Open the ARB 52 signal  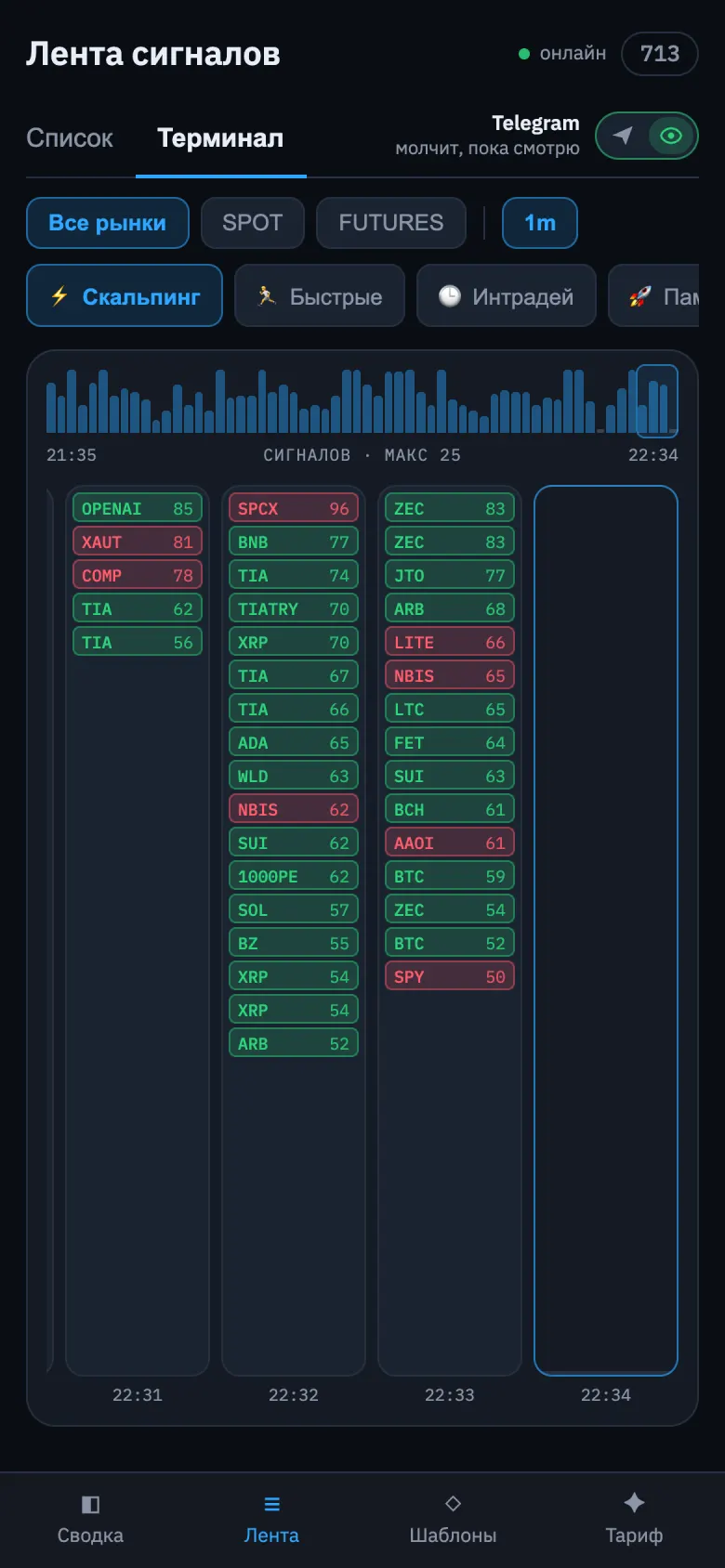coord(294,1043)
